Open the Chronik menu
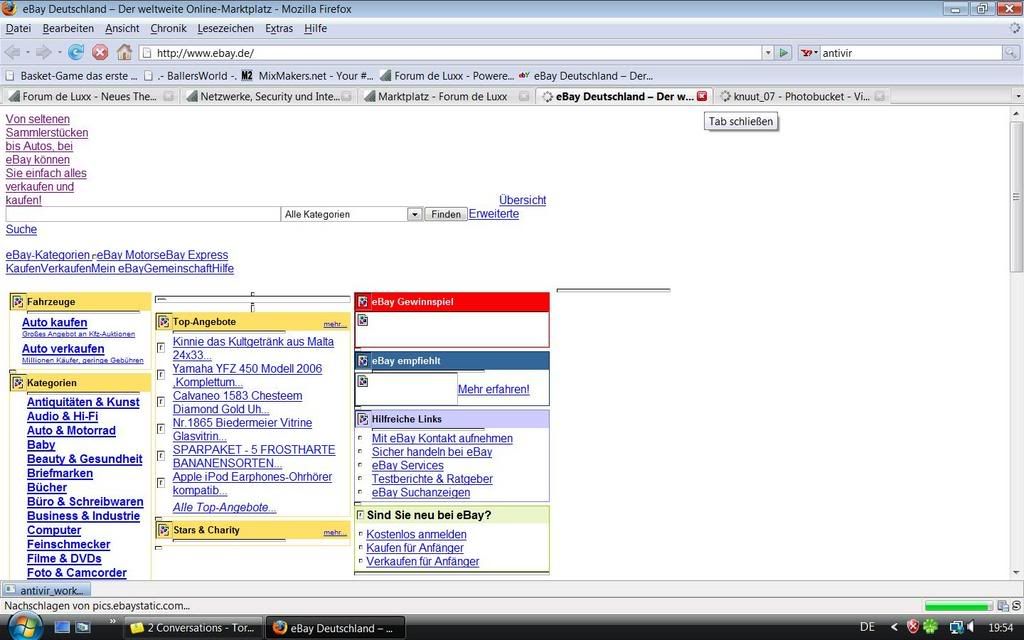 168,28
